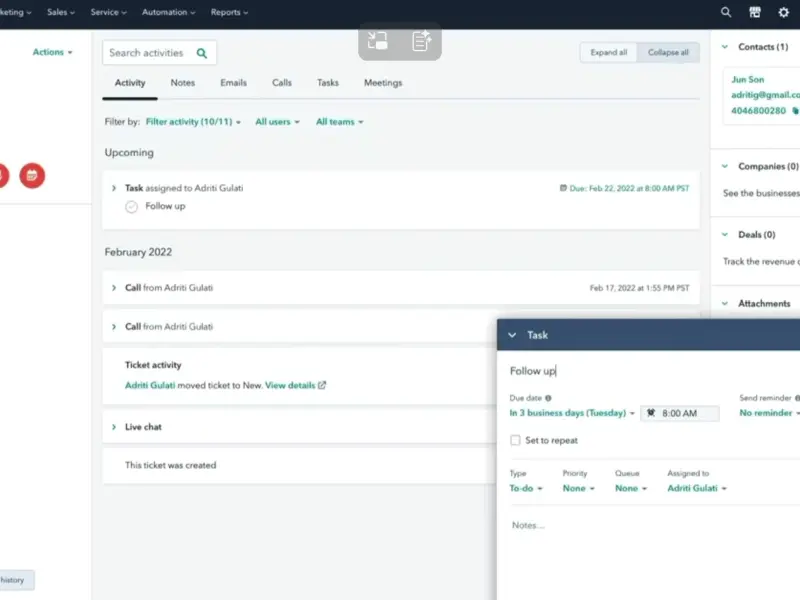This screenshot has height=600, width=800.
Task: Click the Collapse all button
Action: [x=667, y=53]
